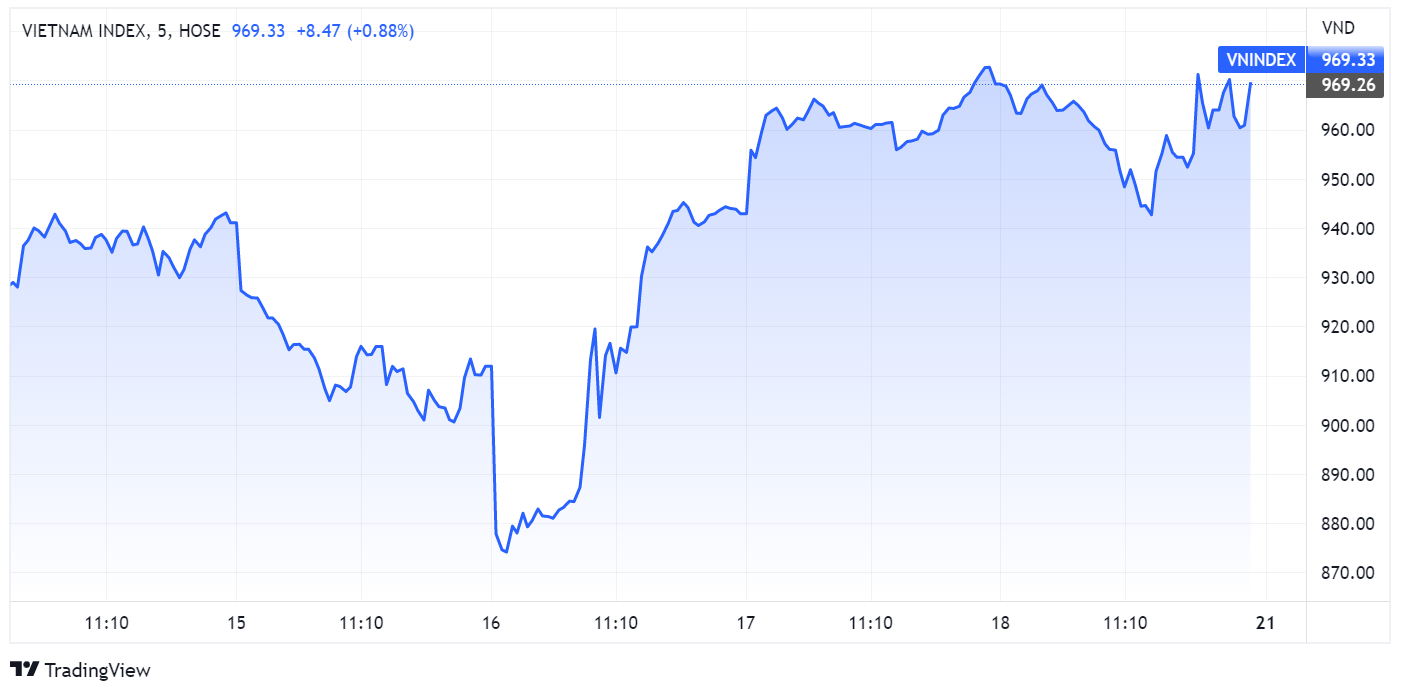This screenshot has height=696, width=1405.
Task: Select date 15 on the time axis
Action: coord(236,623)
